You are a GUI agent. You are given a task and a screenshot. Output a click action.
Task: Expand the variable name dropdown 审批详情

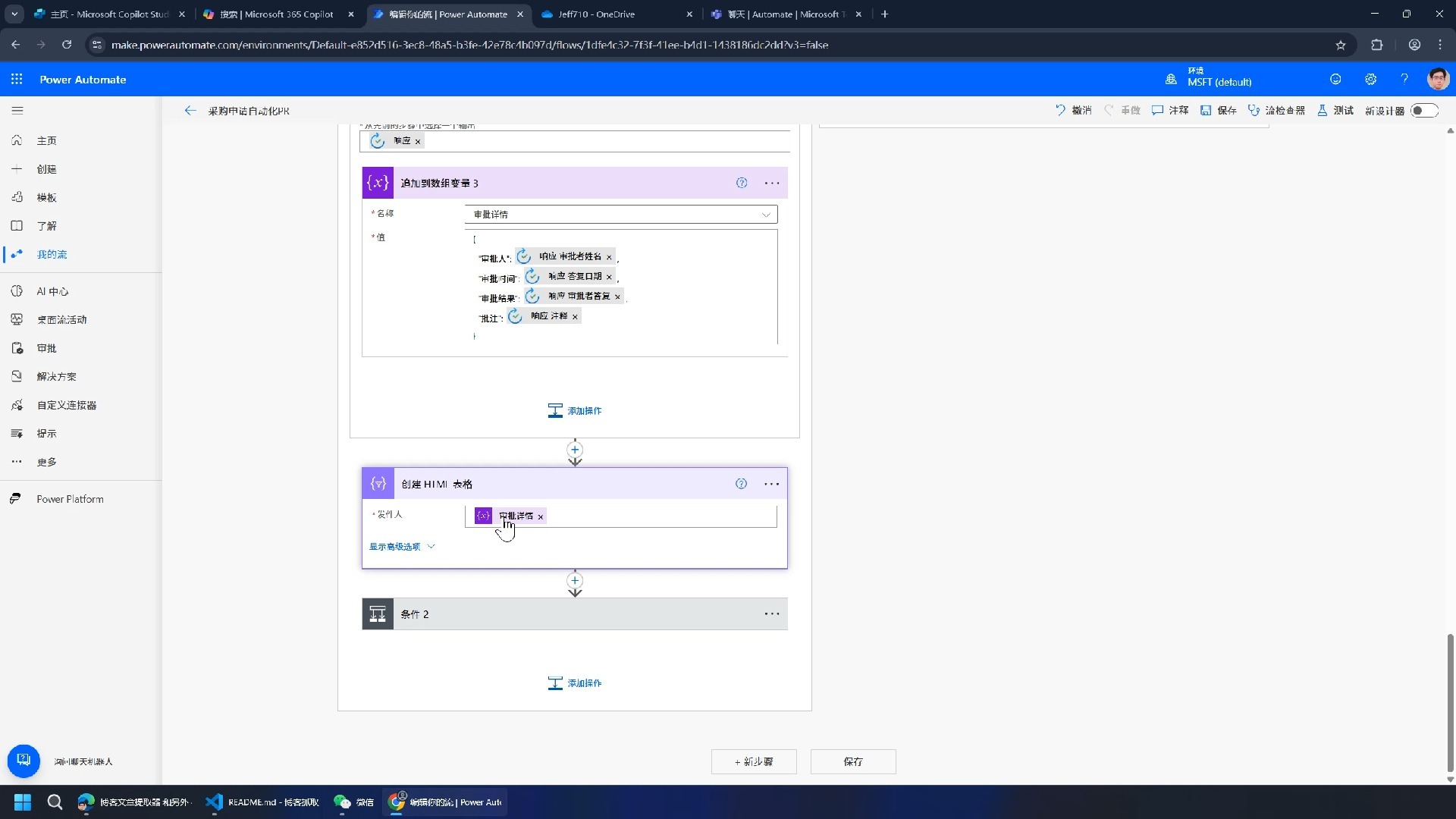coord(766,215)
